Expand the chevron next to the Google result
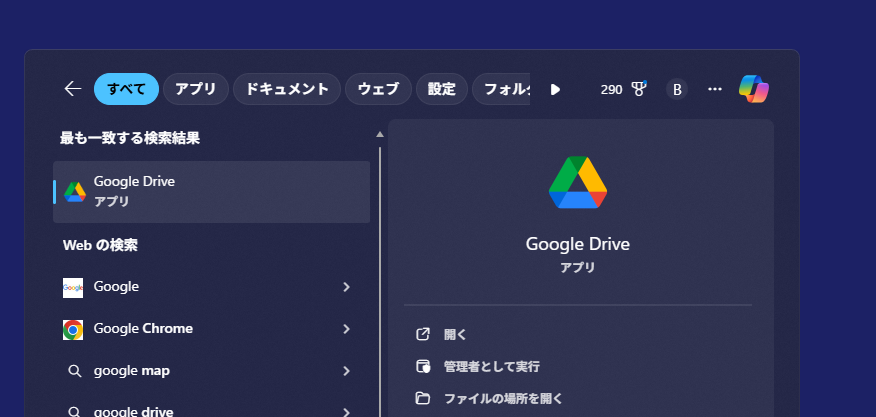The width and height of the screenshot is (876, 417). click(346, 287)
